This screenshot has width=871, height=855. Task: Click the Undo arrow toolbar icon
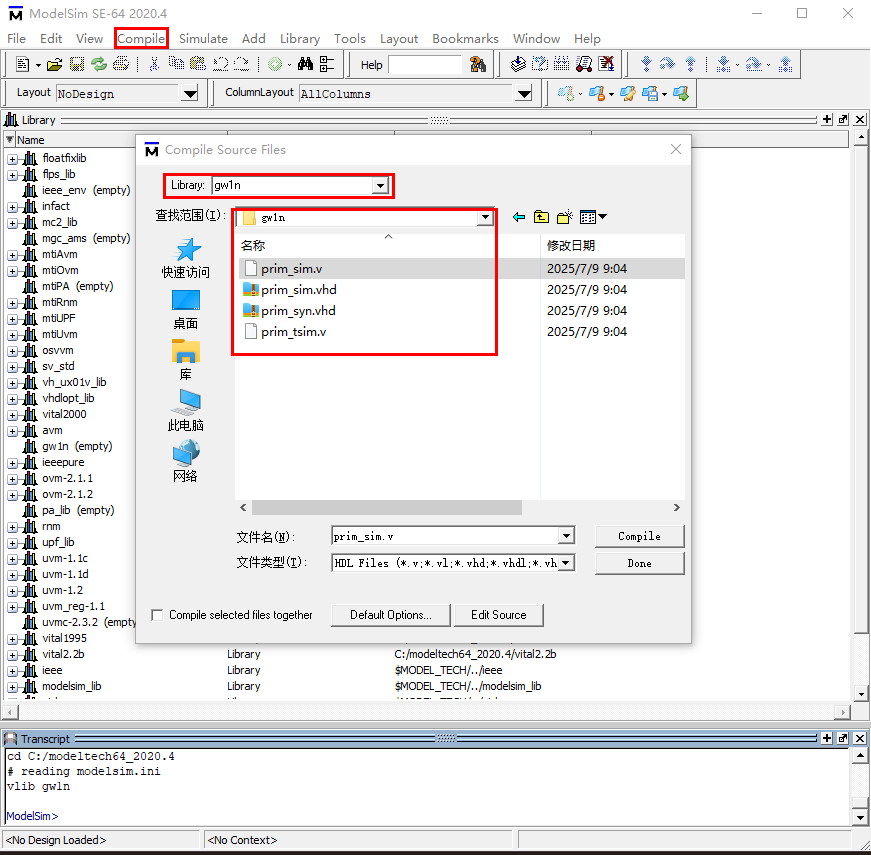pyautogui.click(x=220, y=64)
